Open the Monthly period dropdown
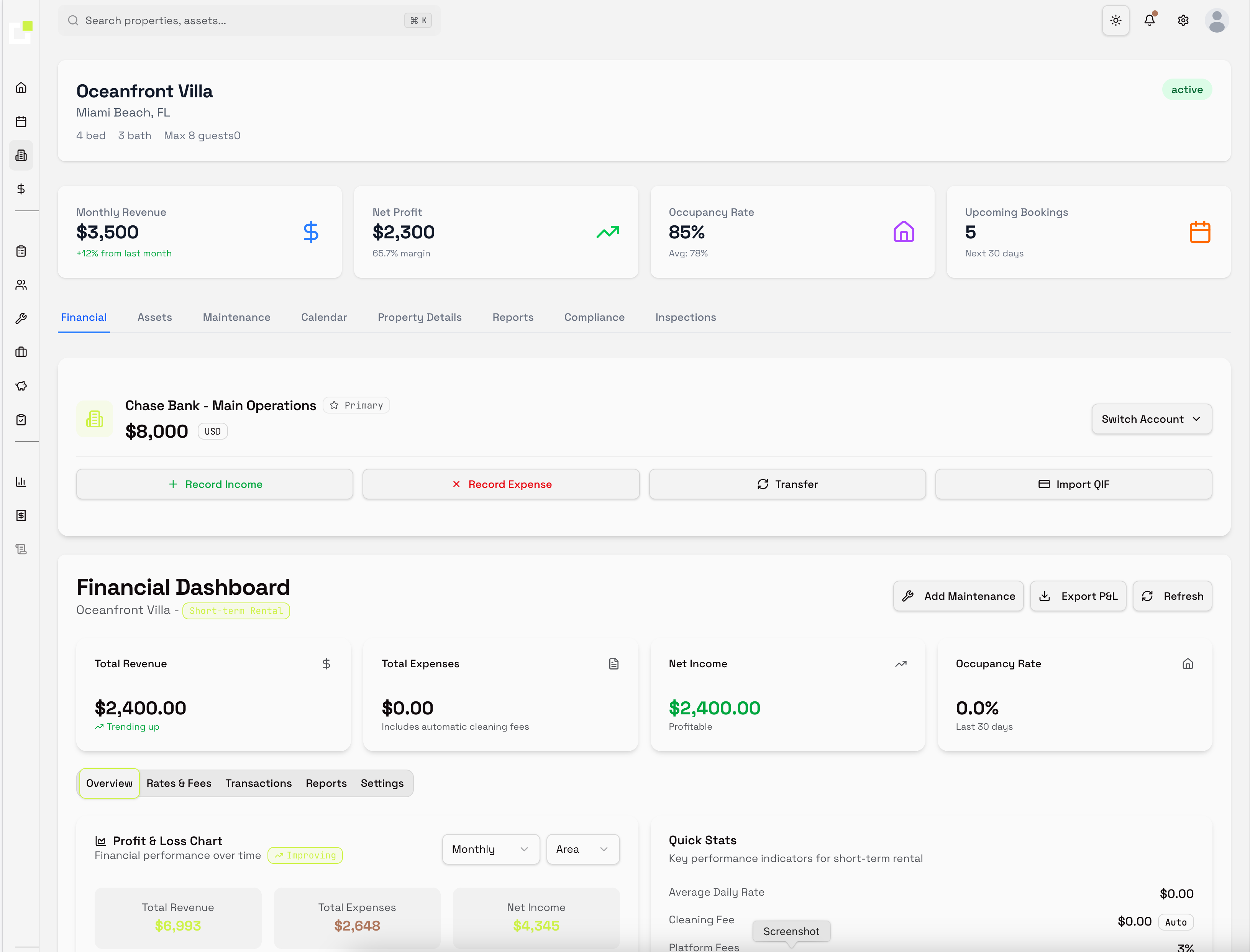 click(490, 849)
